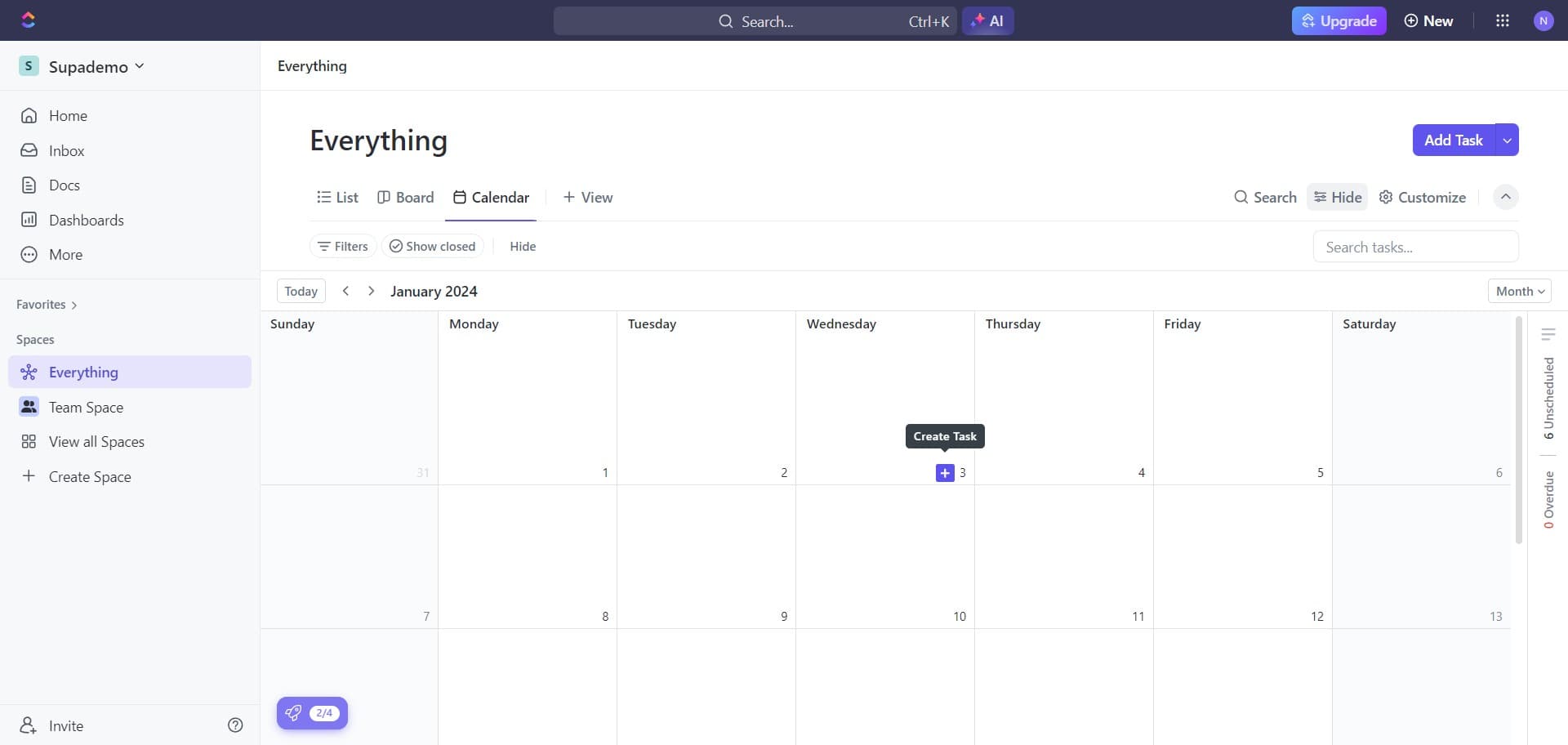Expand the Supademo workspace switcher

click(140, 66)
